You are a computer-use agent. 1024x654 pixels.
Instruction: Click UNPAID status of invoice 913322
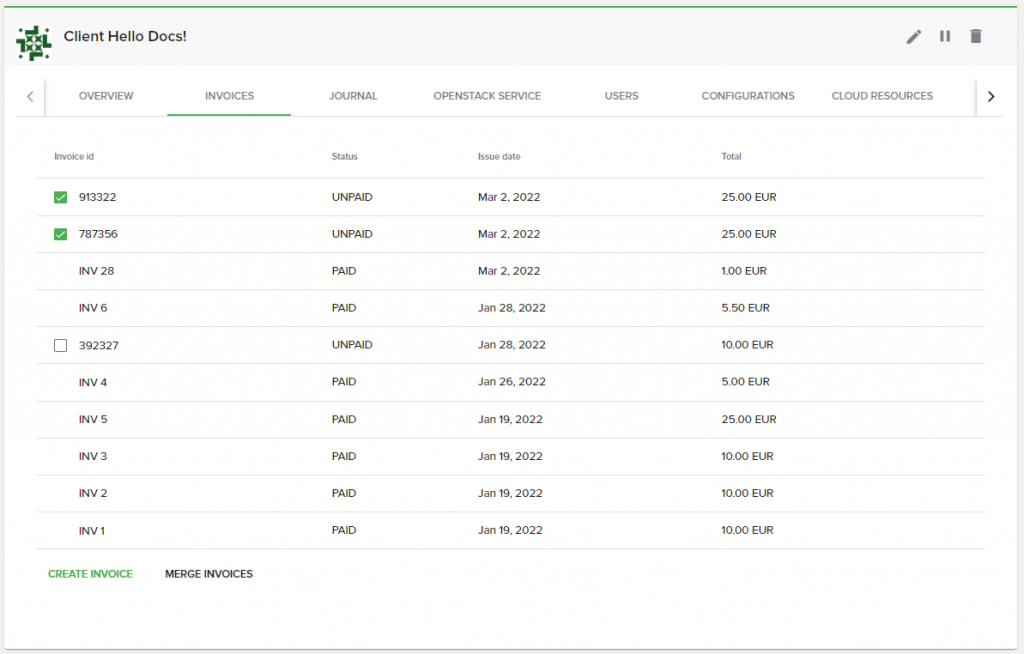(352, 197)
